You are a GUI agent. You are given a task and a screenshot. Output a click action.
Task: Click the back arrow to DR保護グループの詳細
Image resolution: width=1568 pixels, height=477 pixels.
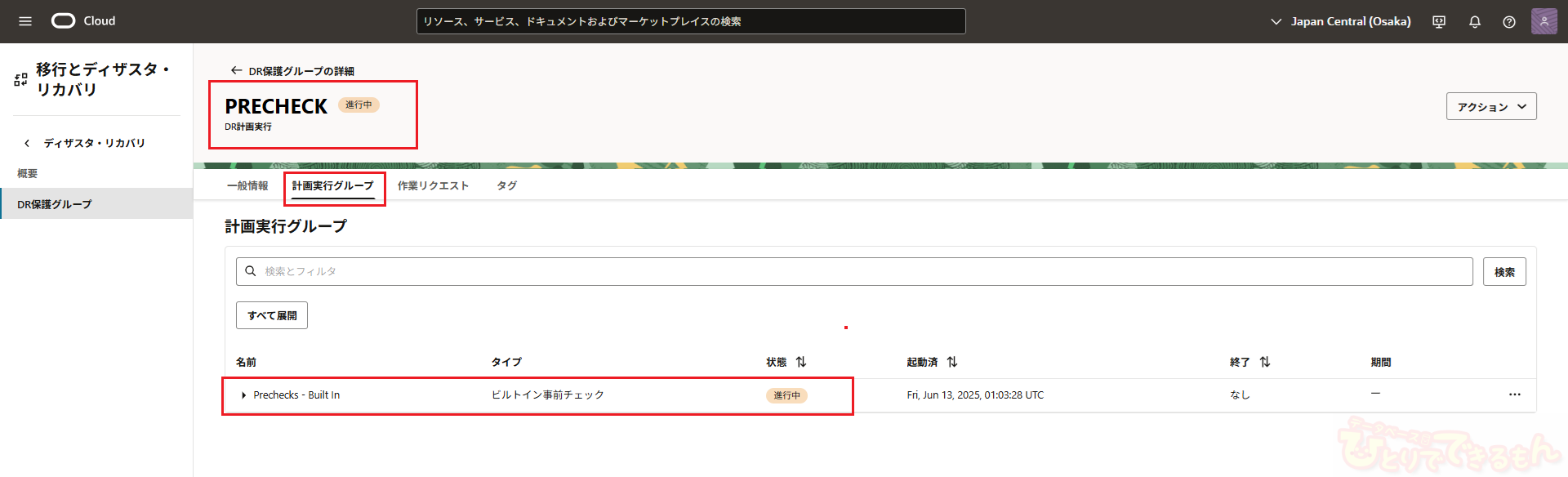[236, 71]
